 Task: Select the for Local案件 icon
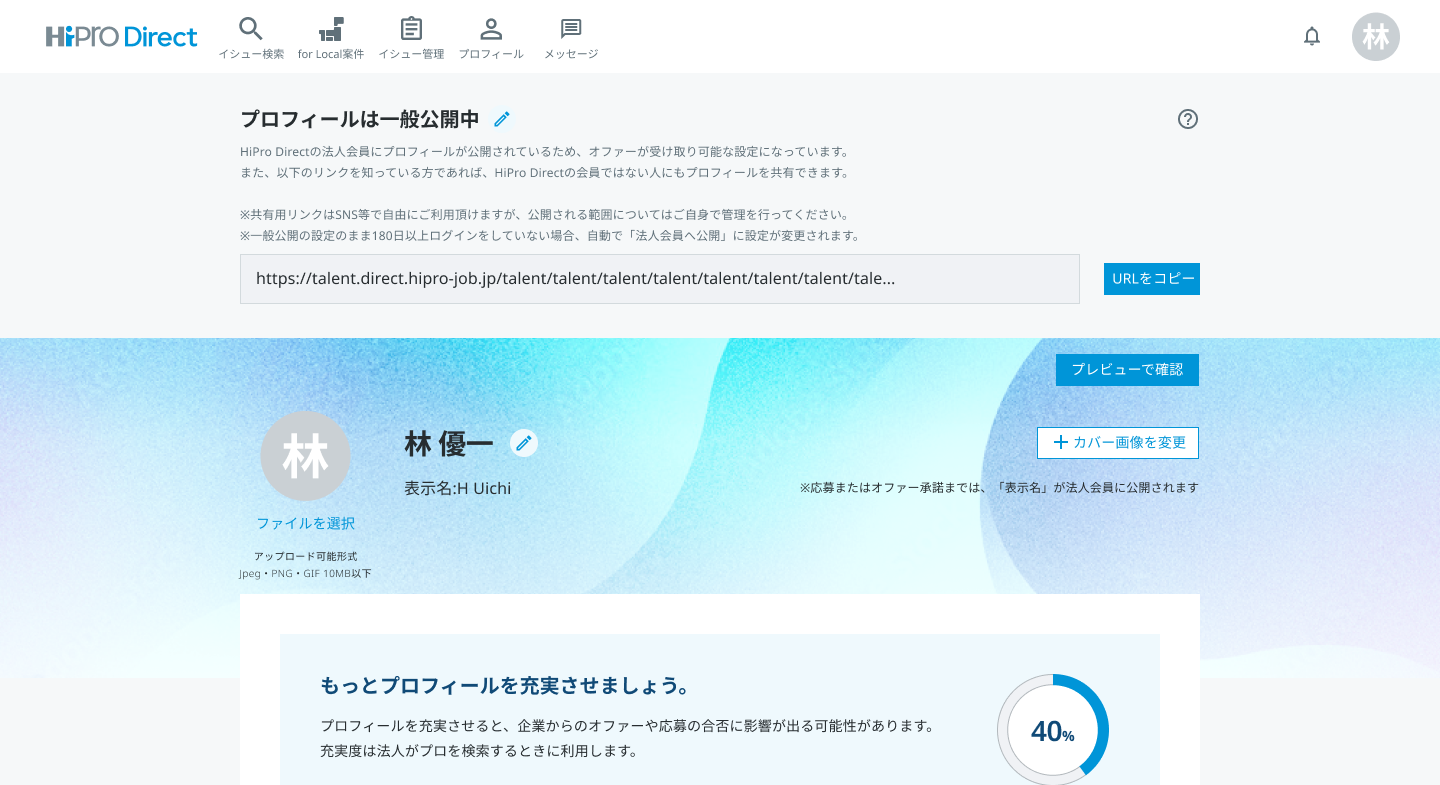point(330,29)
